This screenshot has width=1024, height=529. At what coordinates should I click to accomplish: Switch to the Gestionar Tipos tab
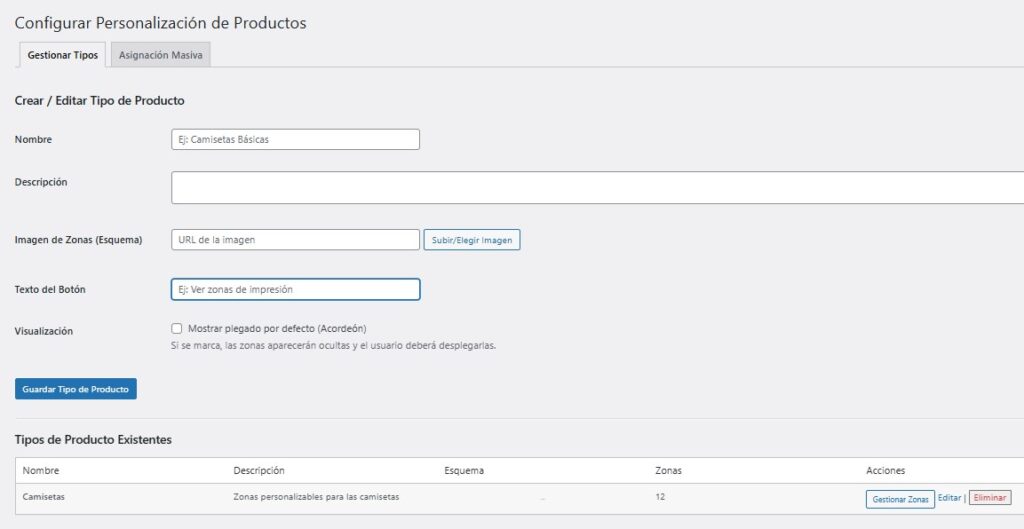click(62, 55)
